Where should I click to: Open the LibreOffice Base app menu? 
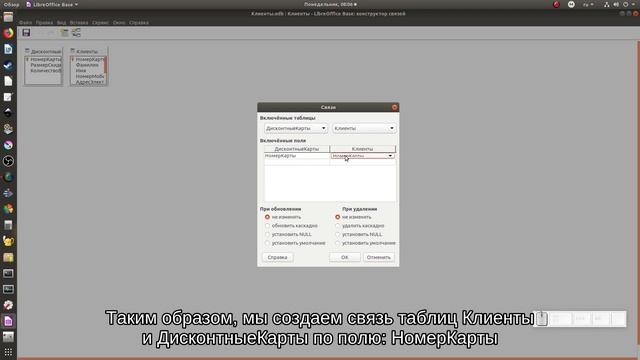(52, 4)
